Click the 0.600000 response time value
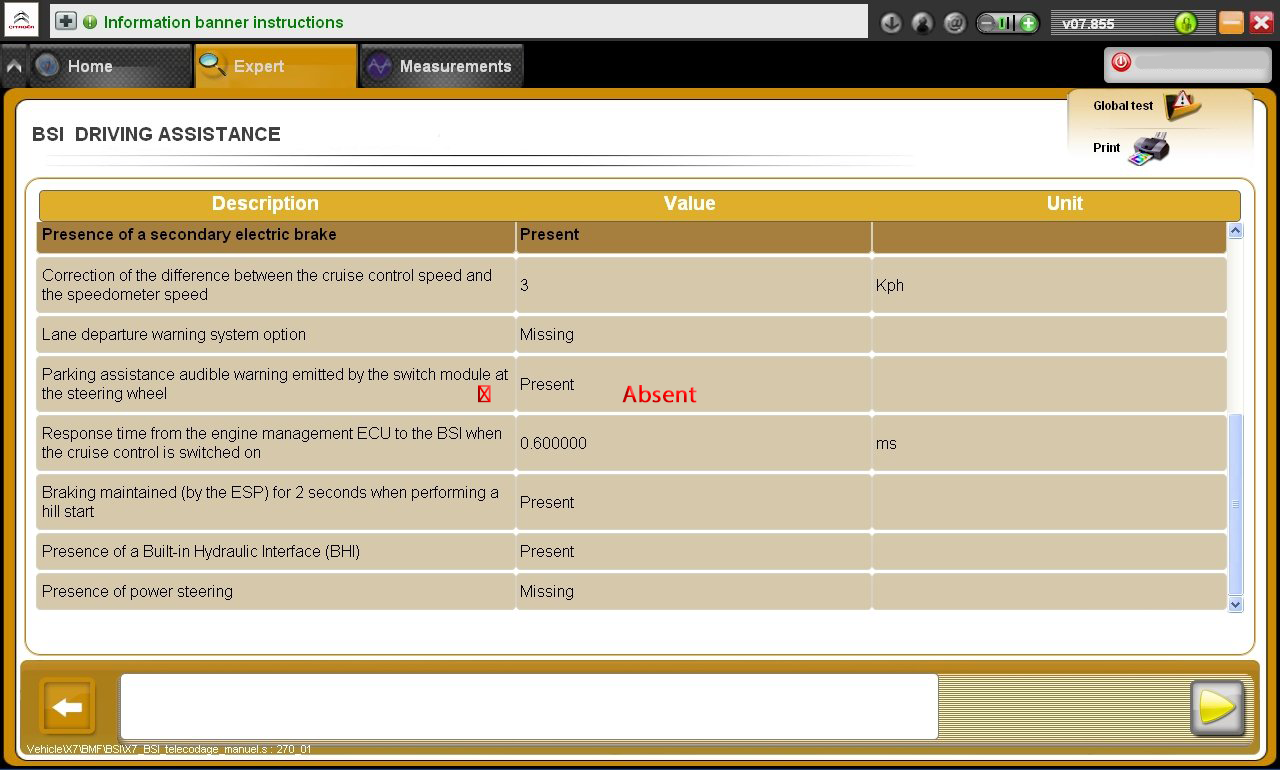 553,443
